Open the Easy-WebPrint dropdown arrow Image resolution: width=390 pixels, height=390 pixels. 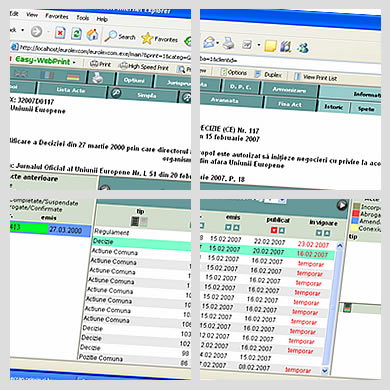click(74, 63)
